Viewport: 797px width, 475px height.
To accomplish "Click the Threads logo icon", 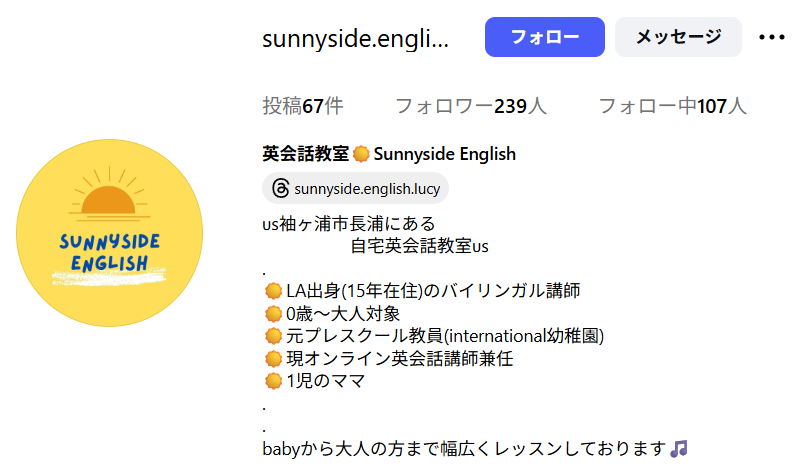I will coord(280,188).
